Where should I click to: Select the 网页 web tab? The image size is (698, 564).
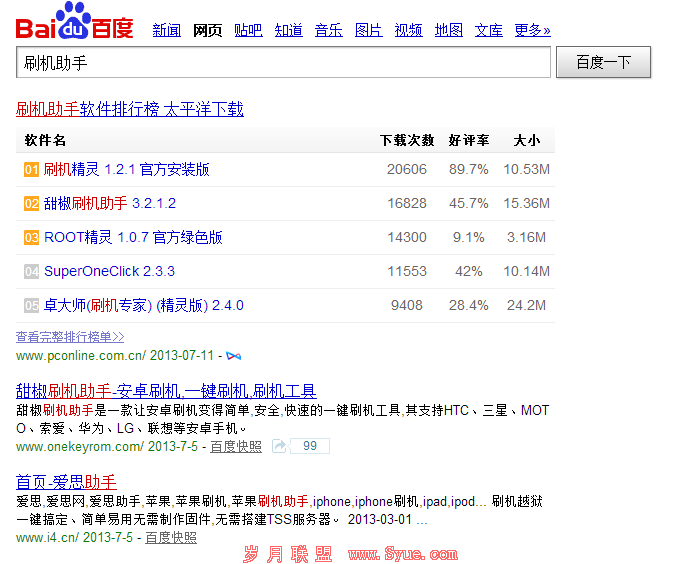(207, 30)
